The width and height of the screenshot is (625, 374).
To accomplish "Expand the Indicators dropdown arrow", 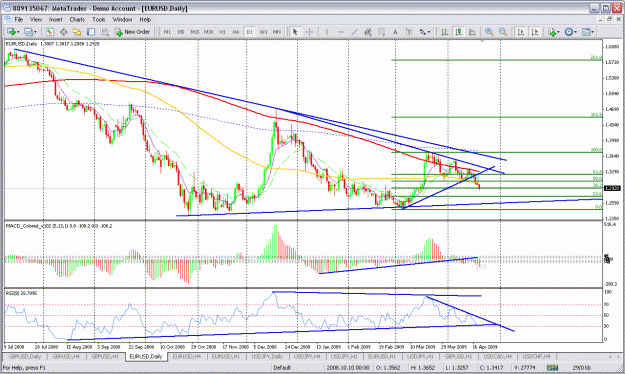I will [x=558, y=32].
